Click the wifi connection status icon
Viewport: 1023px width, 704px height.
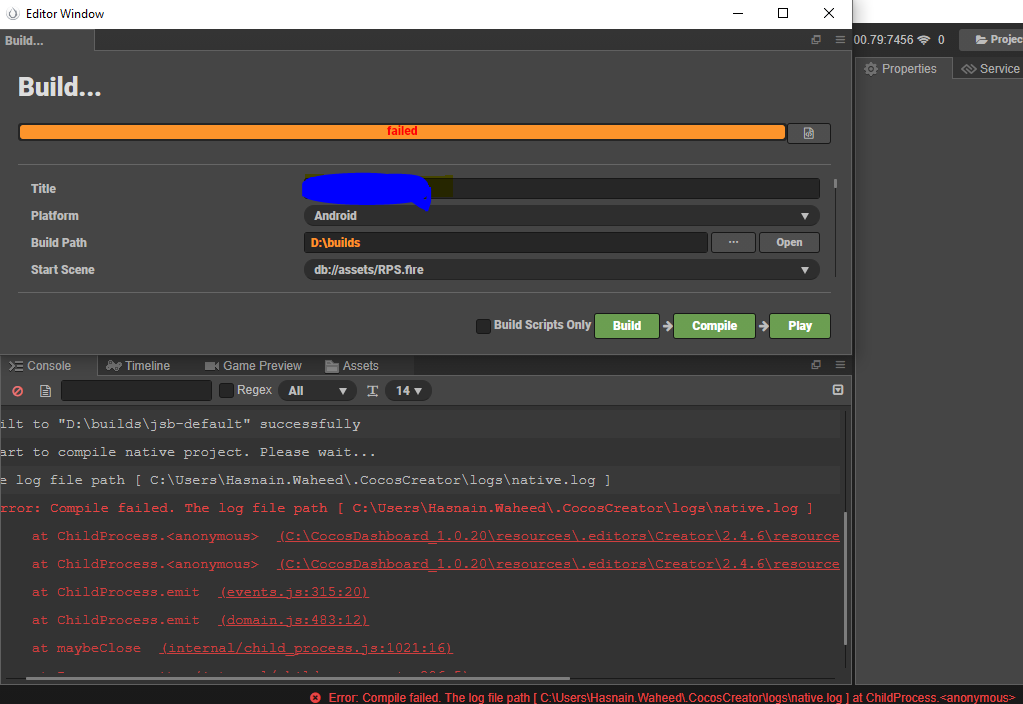point(923,40)
